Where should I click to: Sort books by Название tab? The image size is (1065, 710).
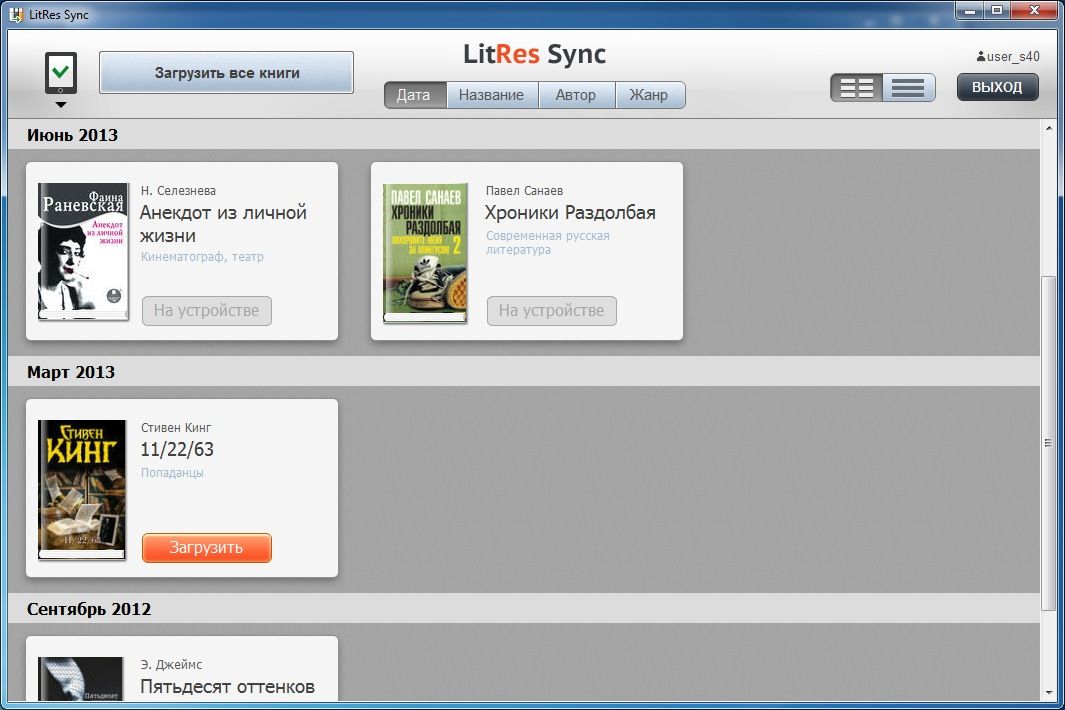click(492, 95)
